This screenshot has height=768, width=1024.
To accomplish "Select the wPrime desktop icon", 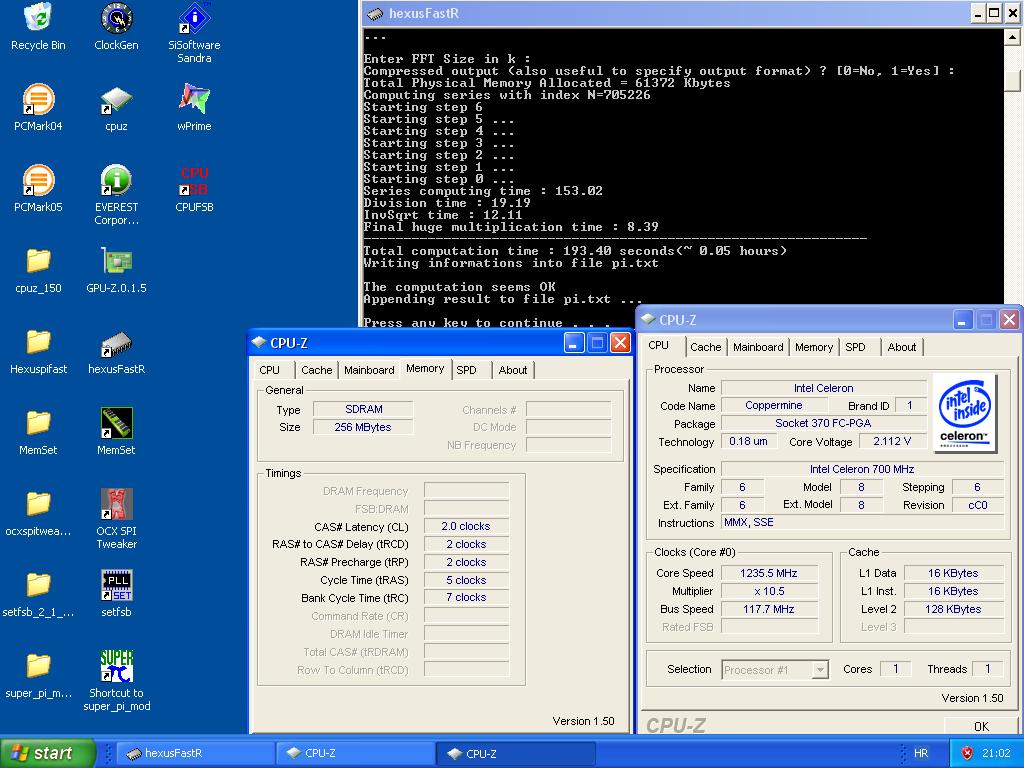I will pos(194,99).
